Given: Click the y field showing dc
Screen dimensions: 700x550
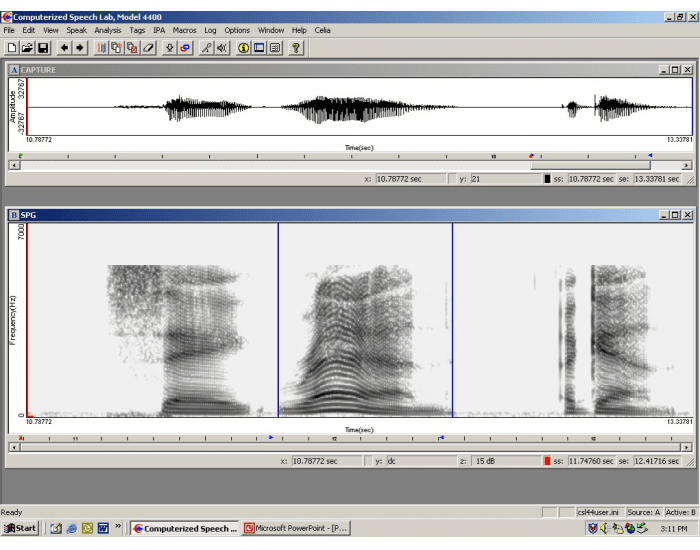Looking at the screenshot, I should [422, 461].
